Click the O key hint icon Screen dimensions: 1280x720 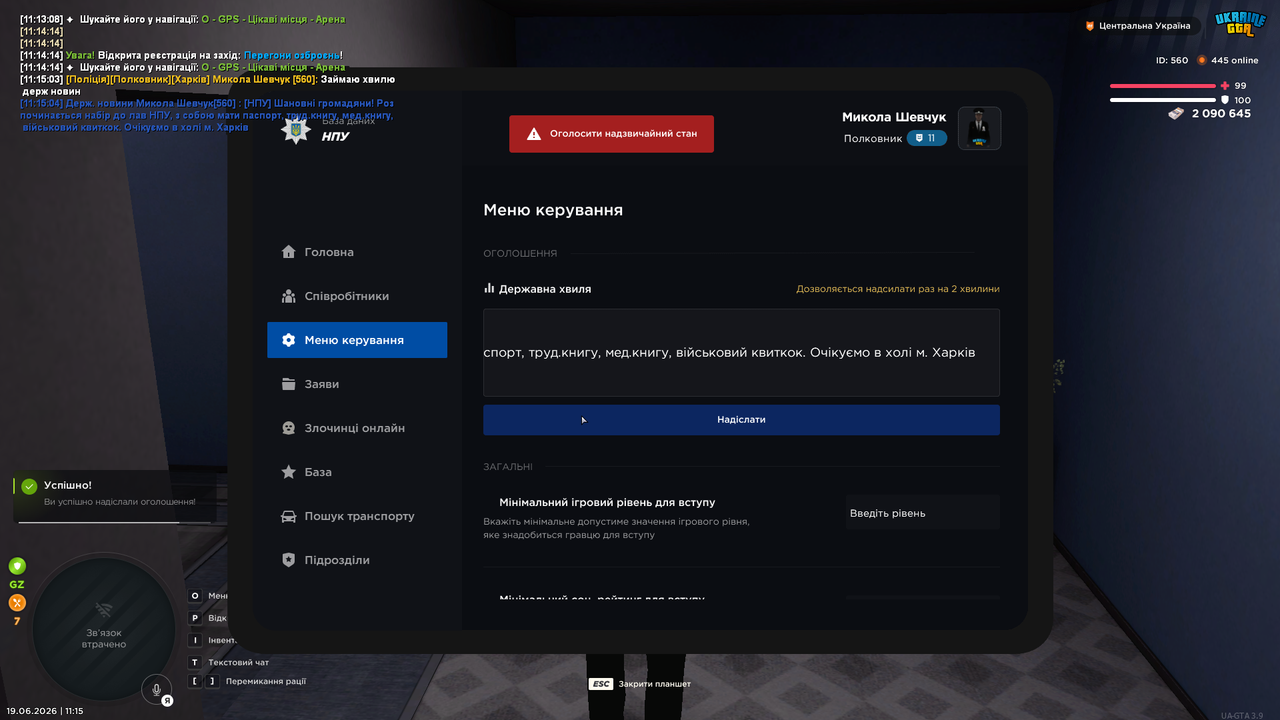click(195, 596)
